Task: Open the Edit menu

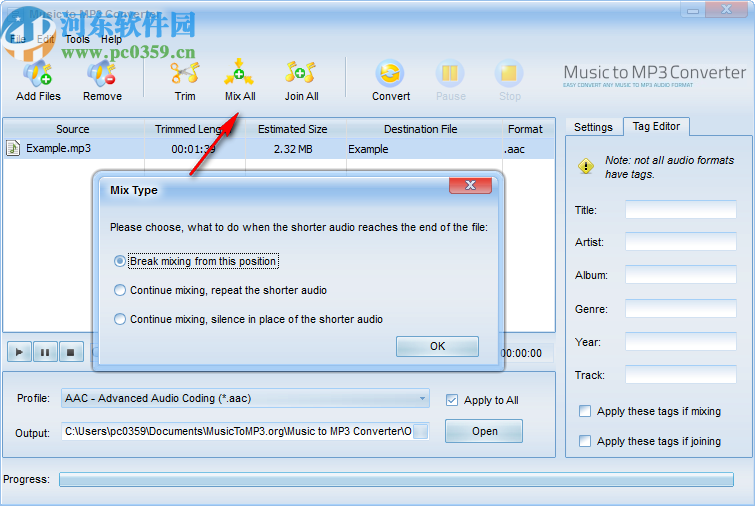Action: (x=46, y=39)
